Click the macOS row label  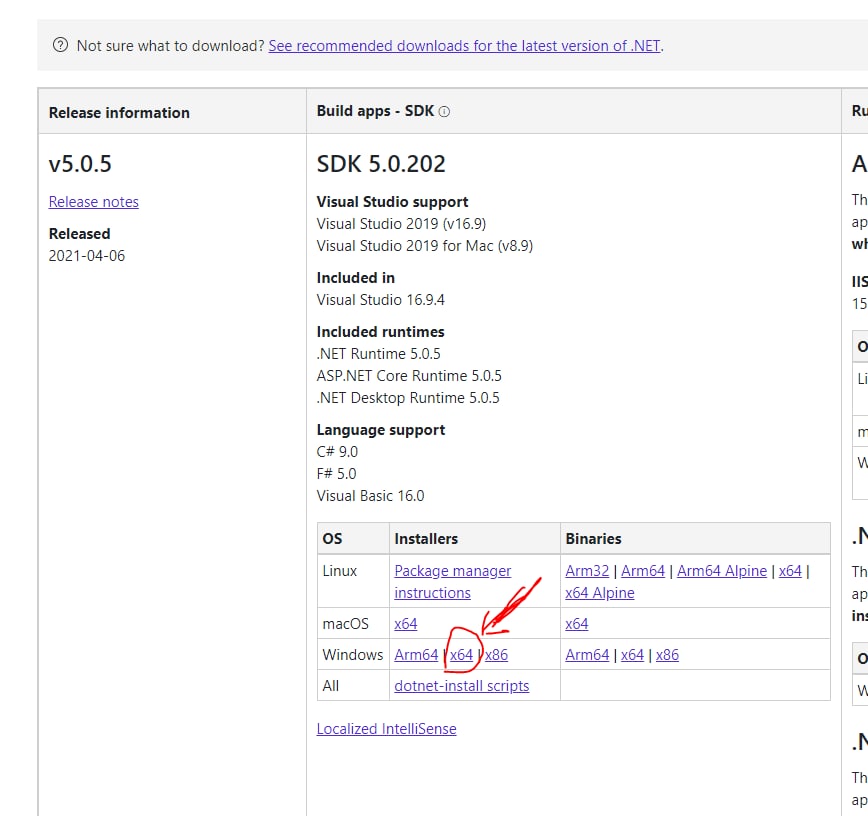pos(345,624)
